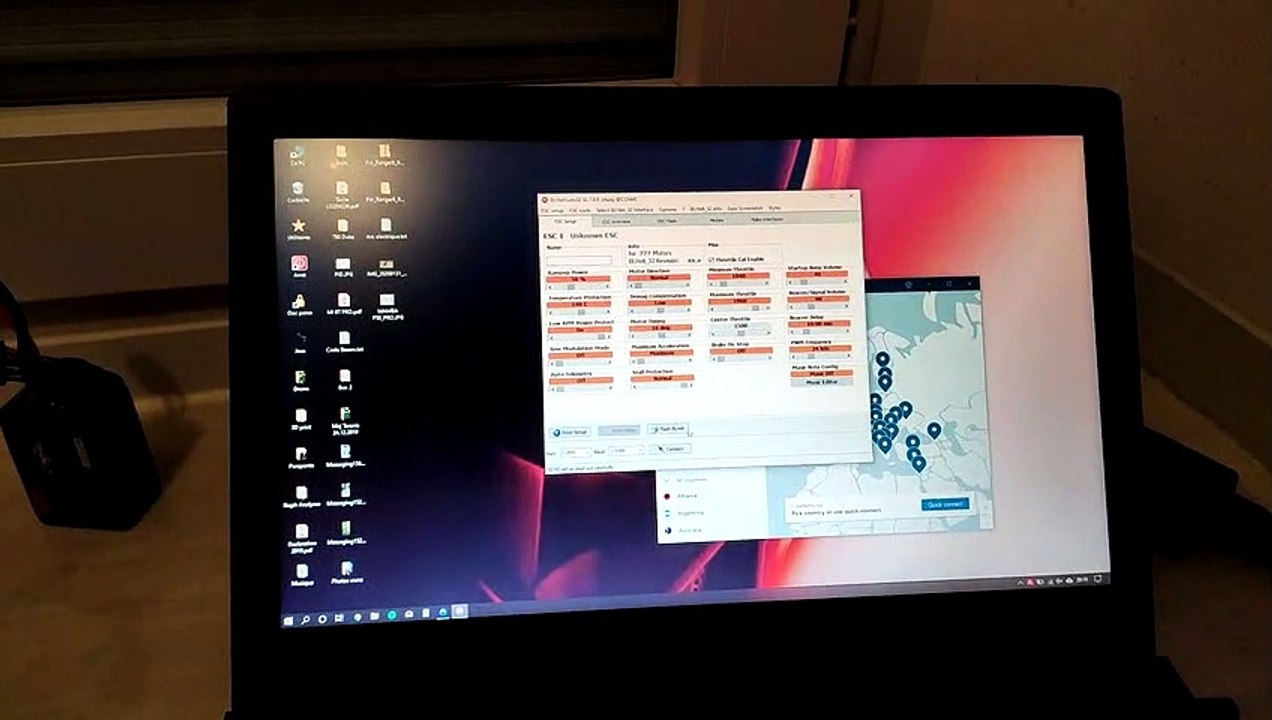Adjust the Low RPM Power Protect slider

pyautogui.click(x=579, y=337)
